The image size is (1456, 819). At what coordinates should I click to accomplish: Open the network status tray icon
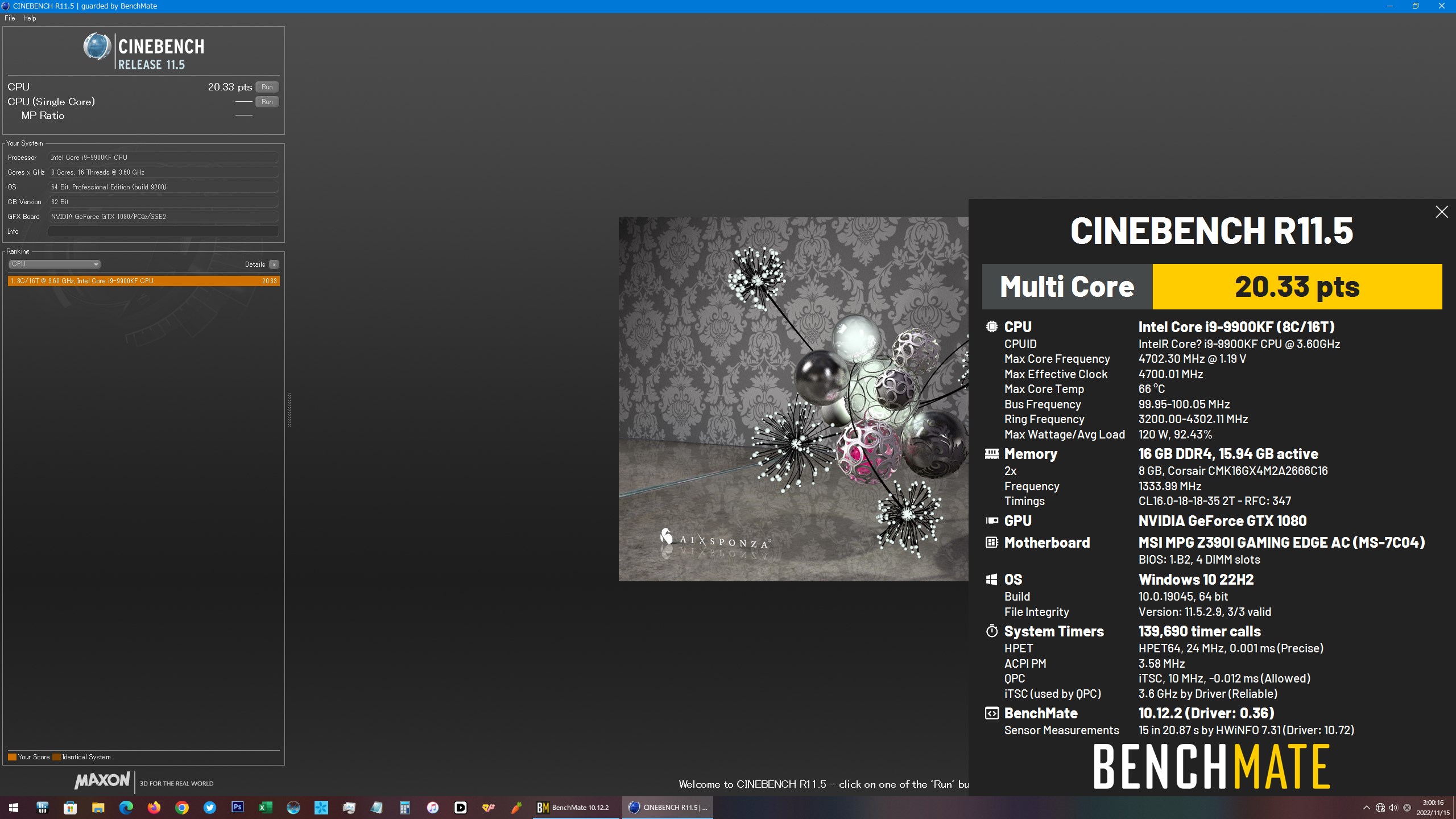click(1380, 808)
